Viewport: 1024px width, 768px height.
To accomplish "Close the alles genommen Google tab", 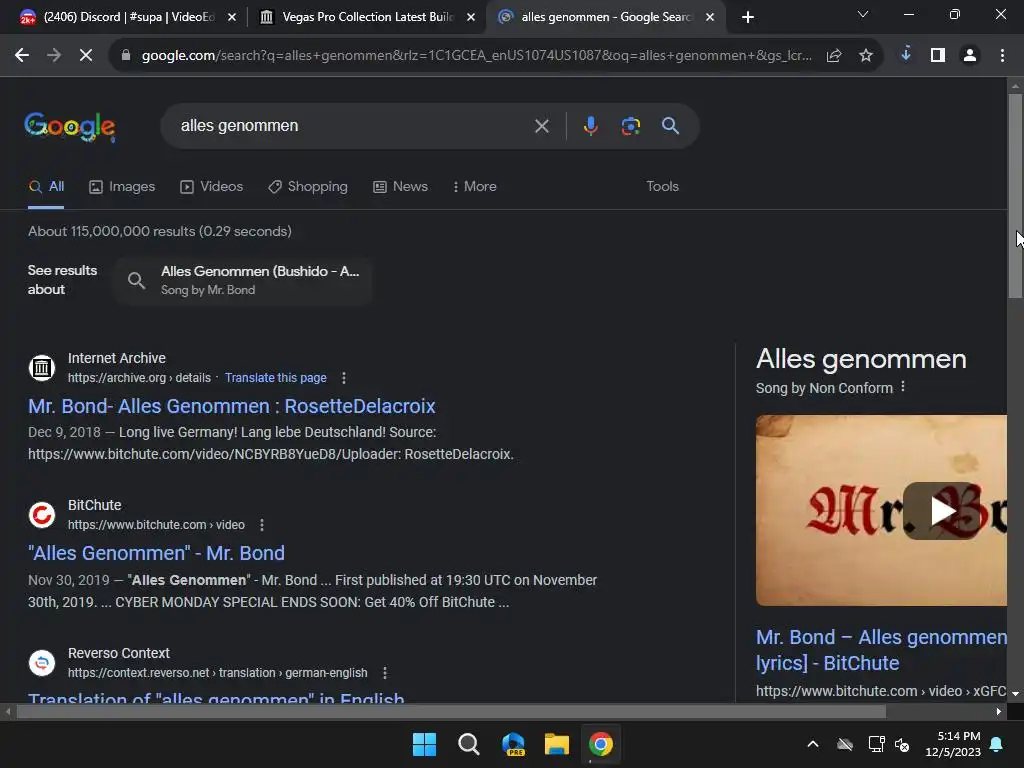I will (710, 17).
